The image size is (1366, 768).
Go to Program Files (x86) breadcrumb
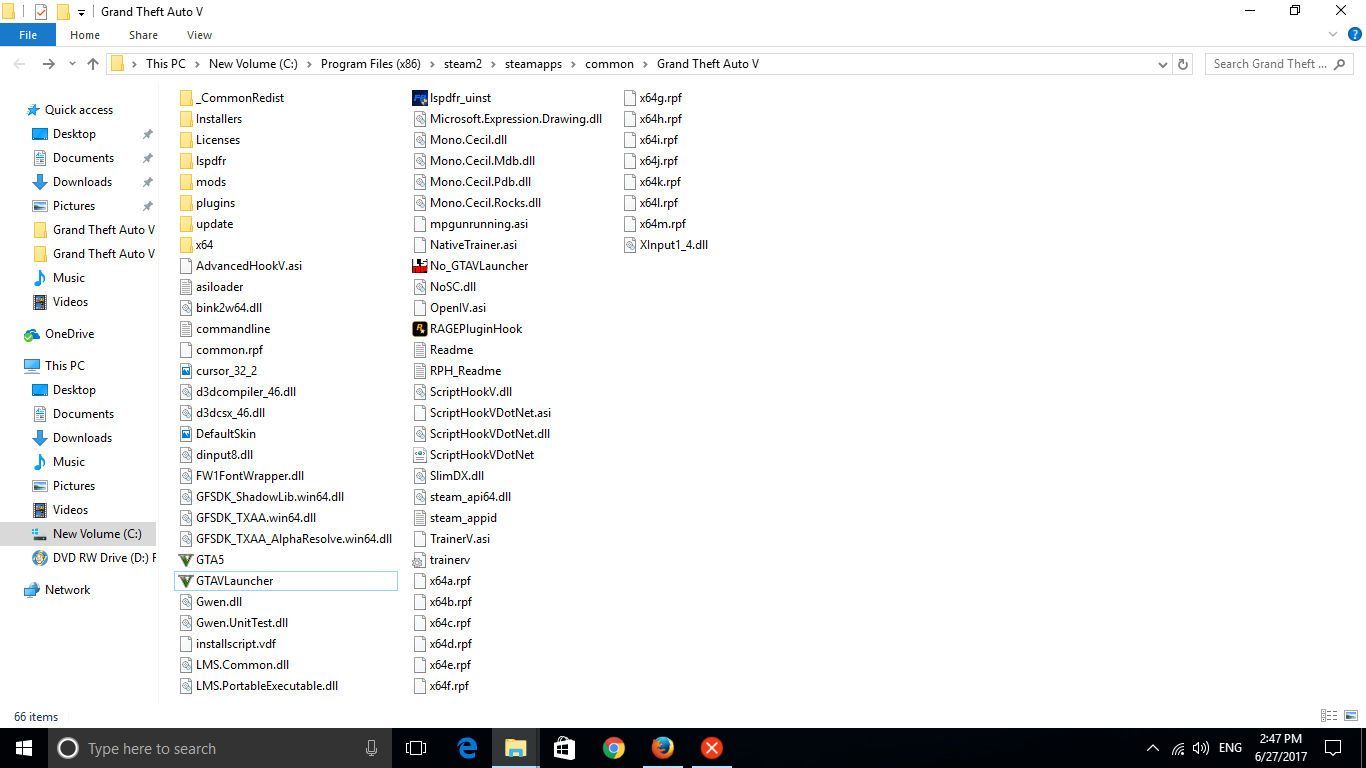point(371,64)
